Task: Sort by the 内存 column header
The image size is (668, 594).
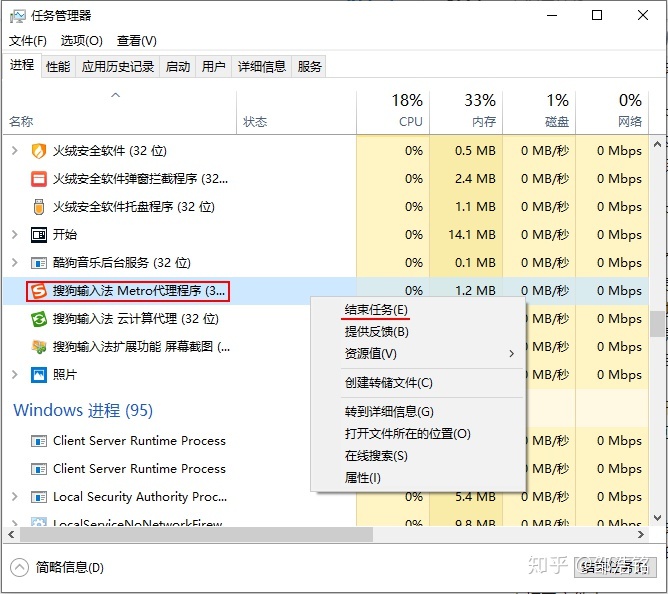Action: point(466,112)
